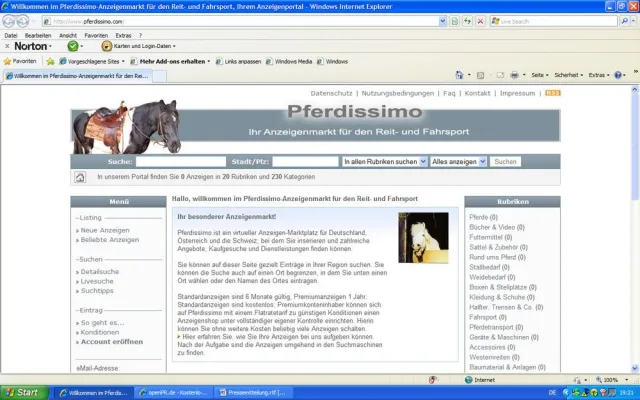Click the Norton green checkmark icon
The height and width of the screenshot is (400, 640).
pos(73,46)
